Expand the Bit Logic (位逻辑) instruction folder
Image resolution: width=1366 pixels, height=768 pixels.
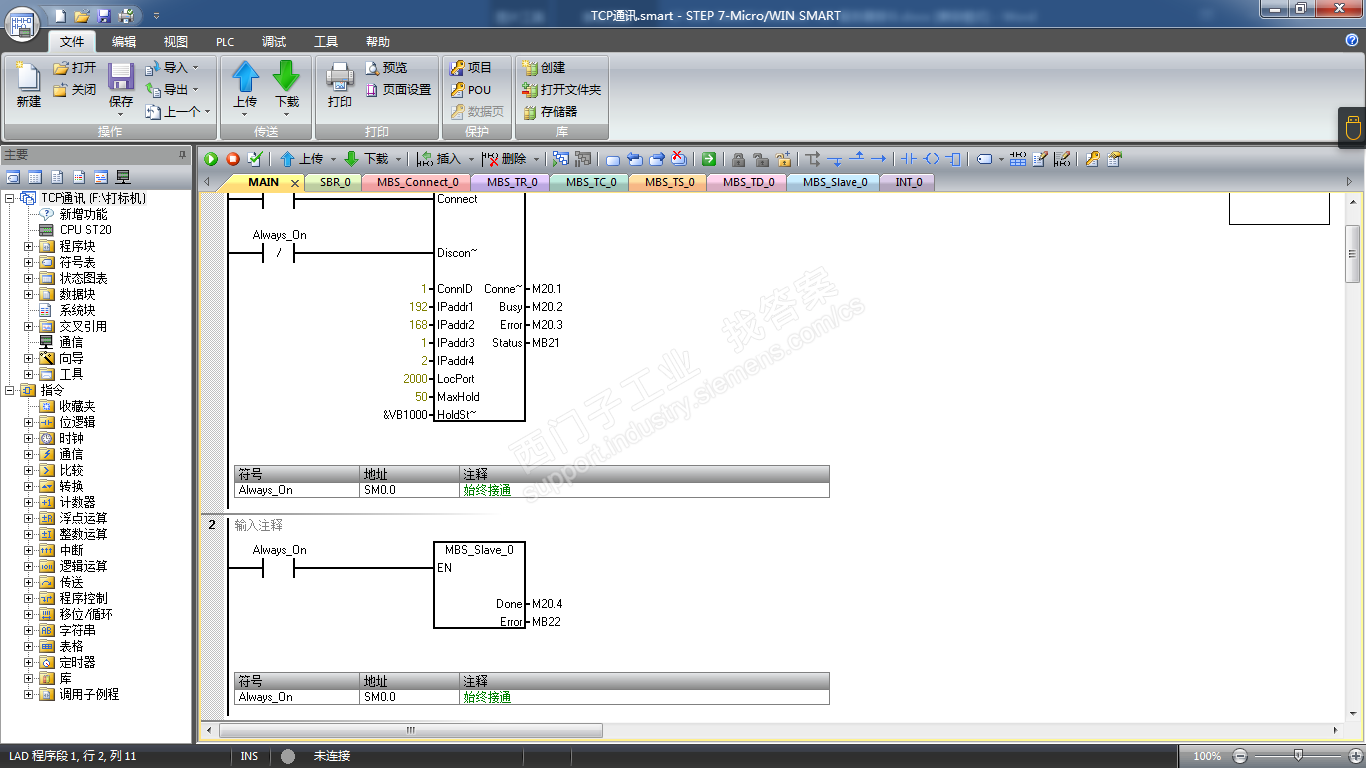click(29, 422)
